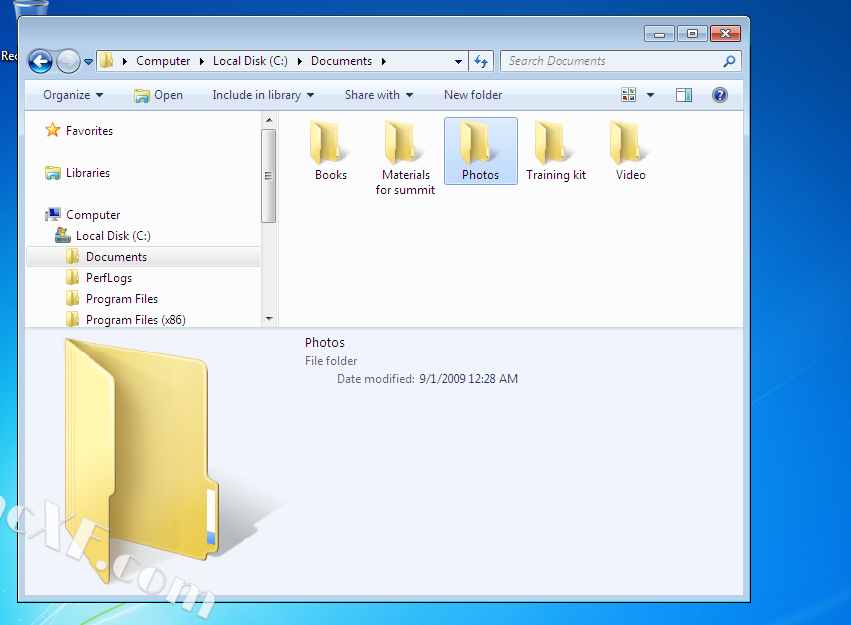
Task: Click the Local Disk drive icon
Action: point(63,235)
